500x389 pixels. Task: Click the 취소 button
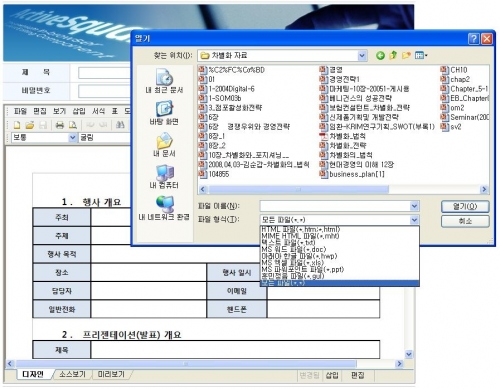coord(465,221)
